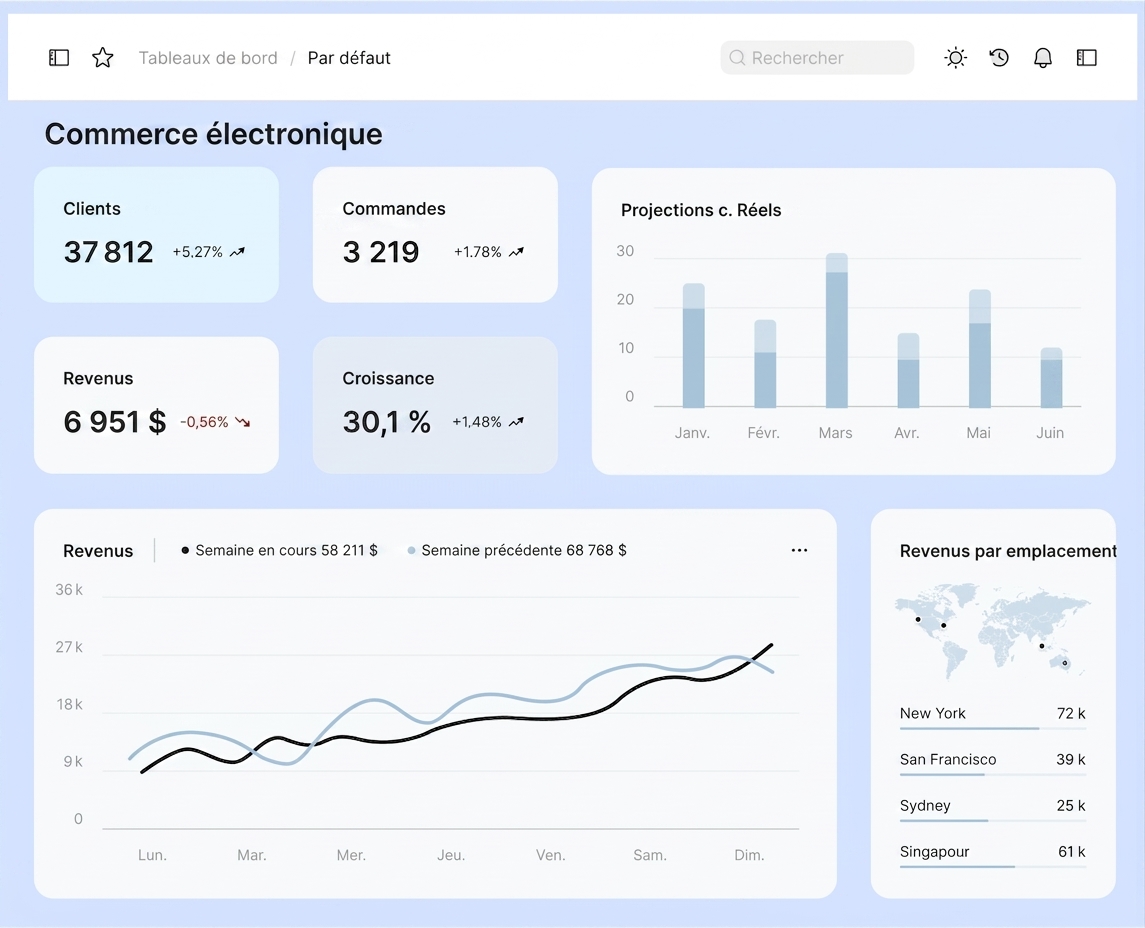Open the history clock icon
The image size is (1145, 928).
999,58
